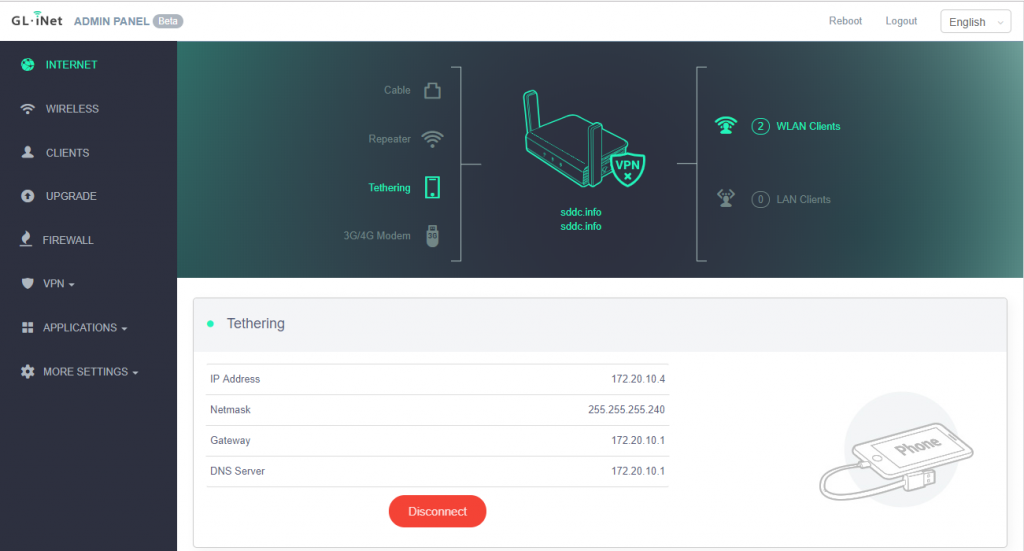
Task: Open the English language dropdown
Action: click(975, 22)
